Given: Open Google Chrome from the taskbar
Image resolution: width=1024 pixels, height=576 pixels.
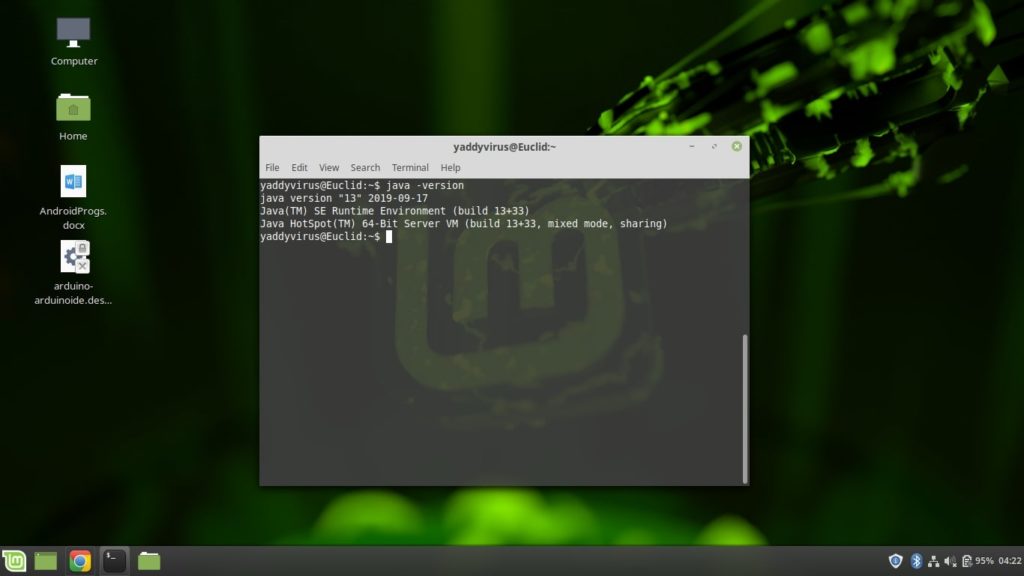Looking at the screenshot, I should [78, 560].
